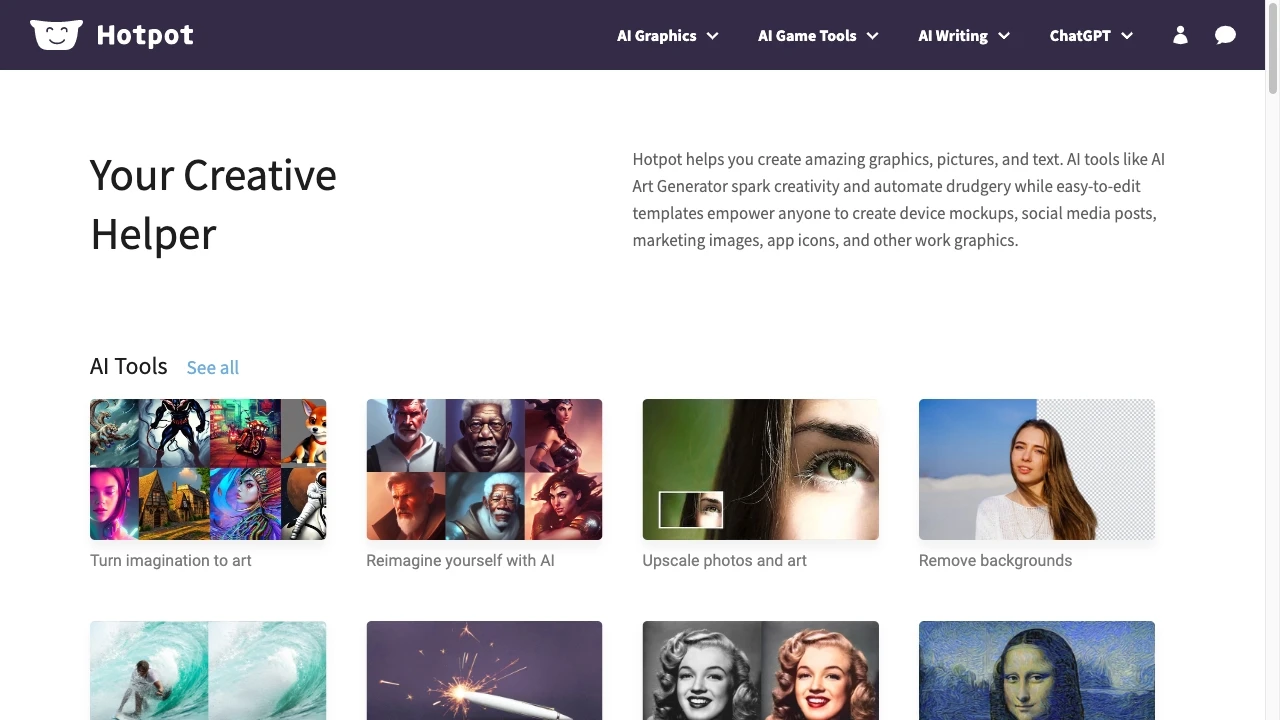Expand the AI Writing dropdown chevron
The width and height of the screenshot is (1280, 720).
pos(1004,36)
